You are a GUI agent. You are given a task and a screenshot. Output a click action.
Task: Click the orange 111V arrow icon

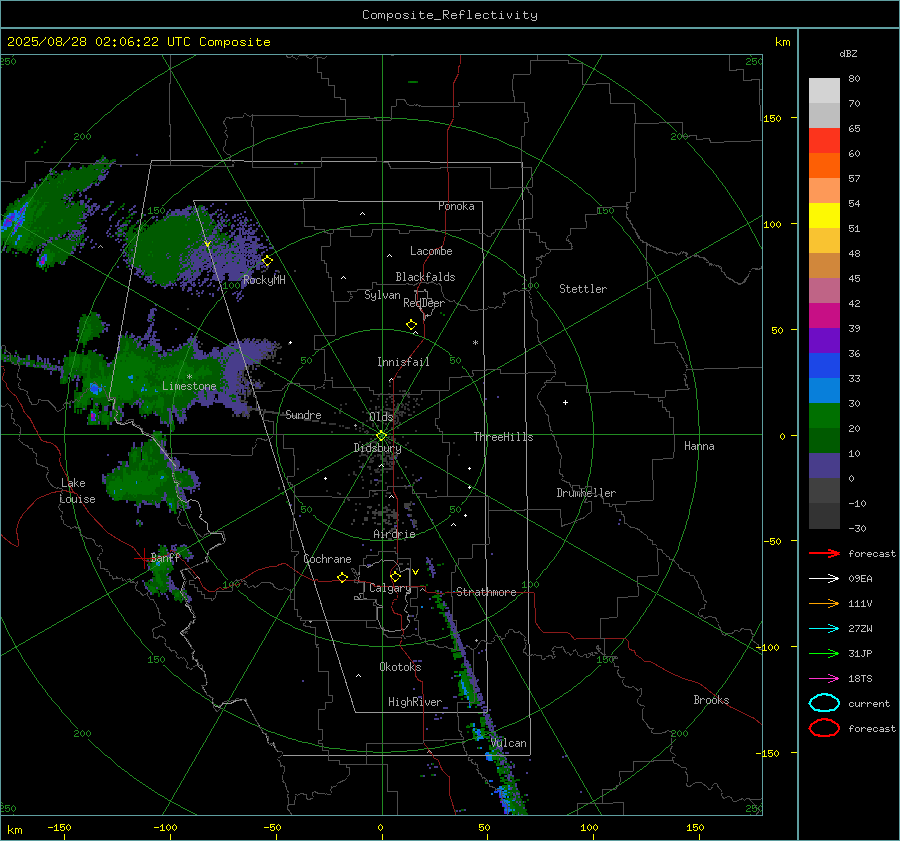click(824, 603)
